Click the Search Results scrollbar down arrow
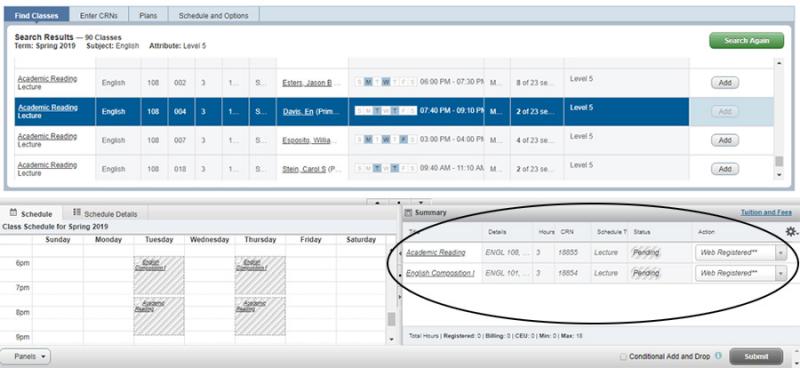This screenshot has width=800, height=368. (x=779, y=175)
